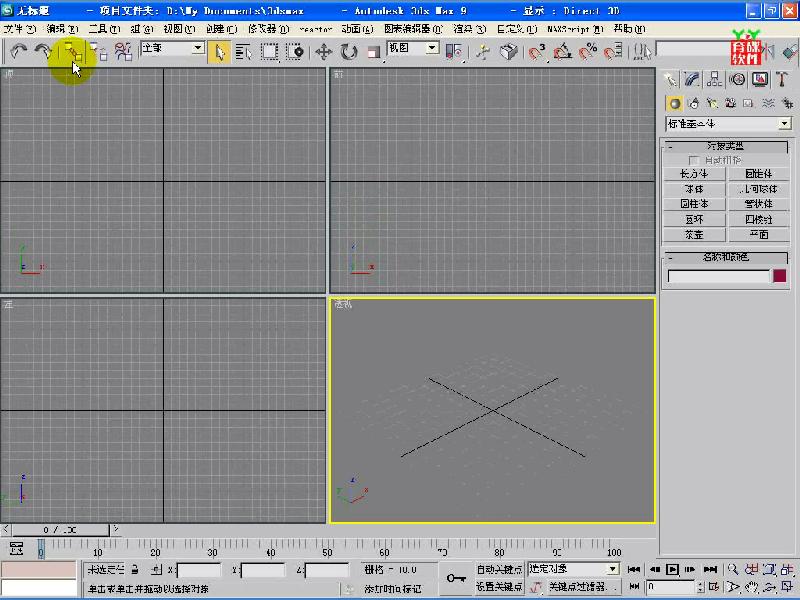Open the Time Configuration icon
The image size is (800, 600).
(x=714, y=587)
